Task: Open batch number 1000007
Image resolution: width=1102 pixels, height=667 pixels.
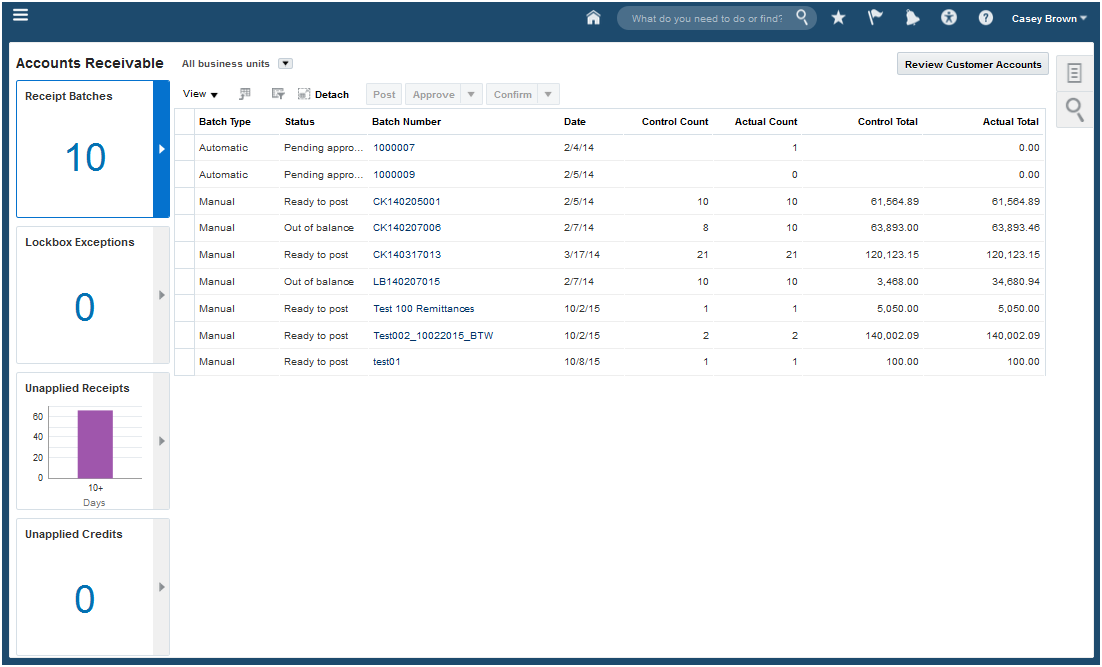Action: 394,148
